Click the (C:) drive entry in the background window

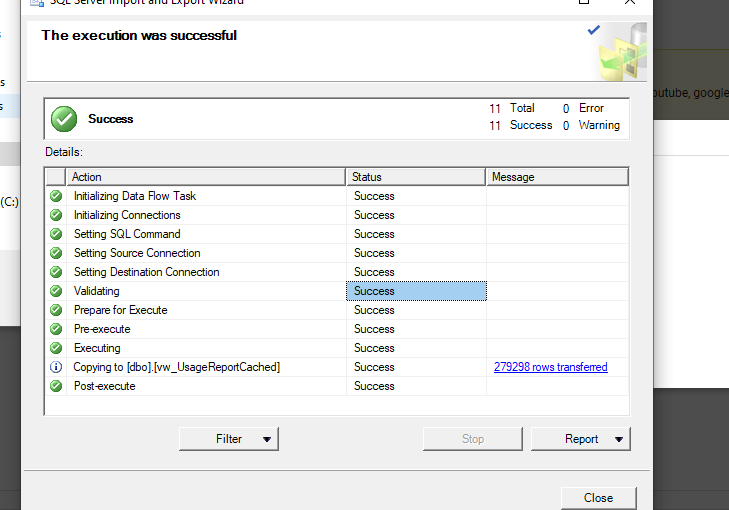tap(9, 202)
